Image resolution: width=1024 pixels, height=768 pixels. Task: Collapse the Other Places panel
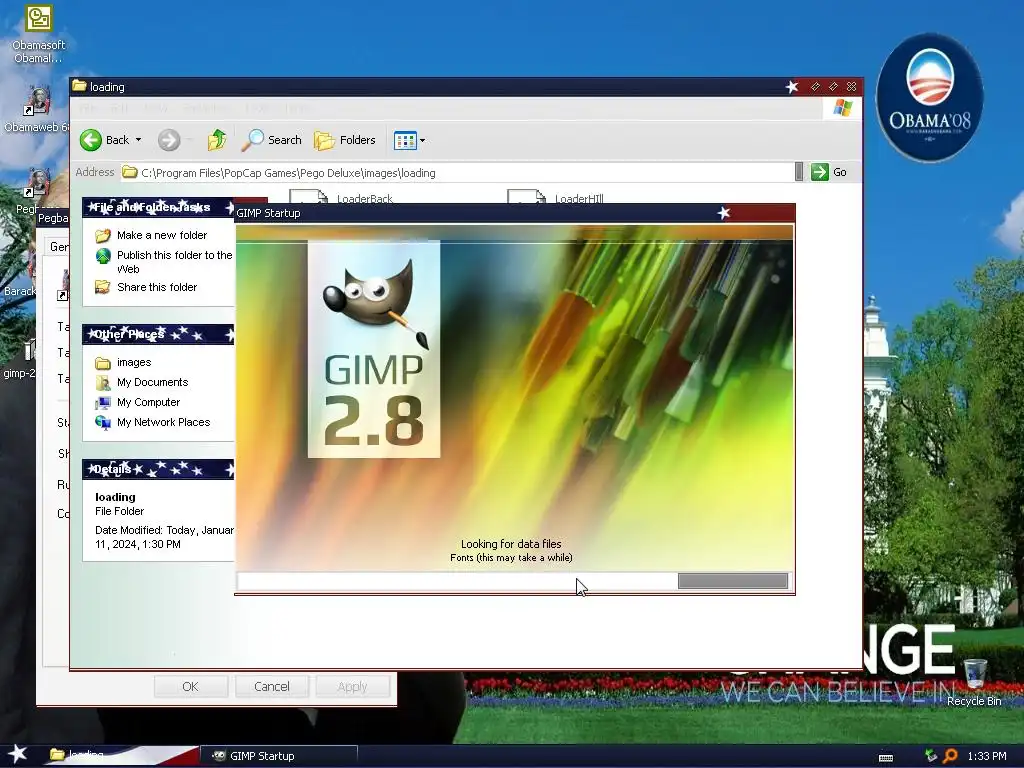coord(158,334)
